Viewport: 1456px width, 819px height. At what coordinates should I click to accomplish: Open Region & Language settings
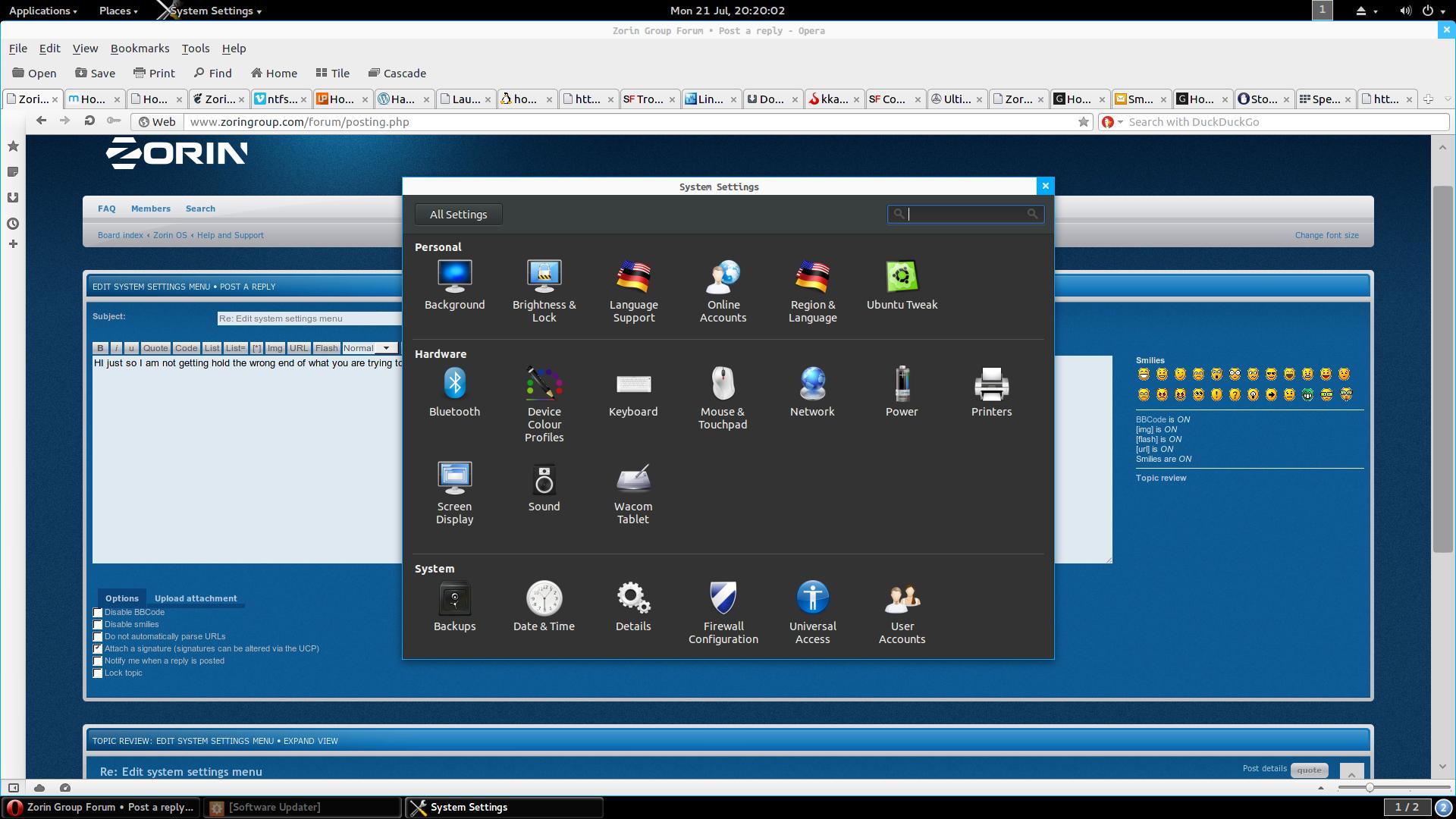(x=812, y=291)
